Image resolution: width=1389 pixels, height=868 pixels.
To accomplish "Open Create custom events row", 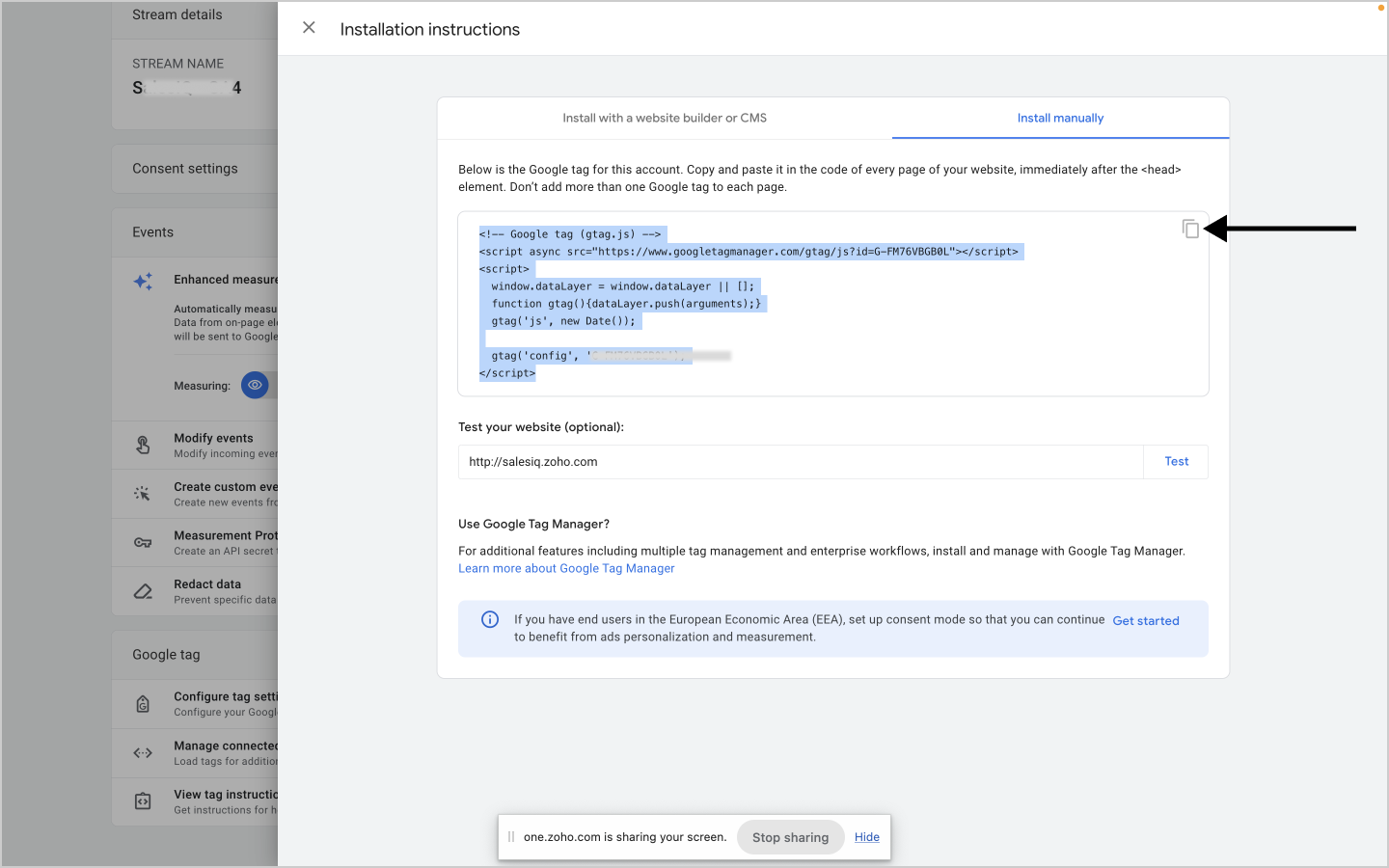I will [x=195, y=495].
